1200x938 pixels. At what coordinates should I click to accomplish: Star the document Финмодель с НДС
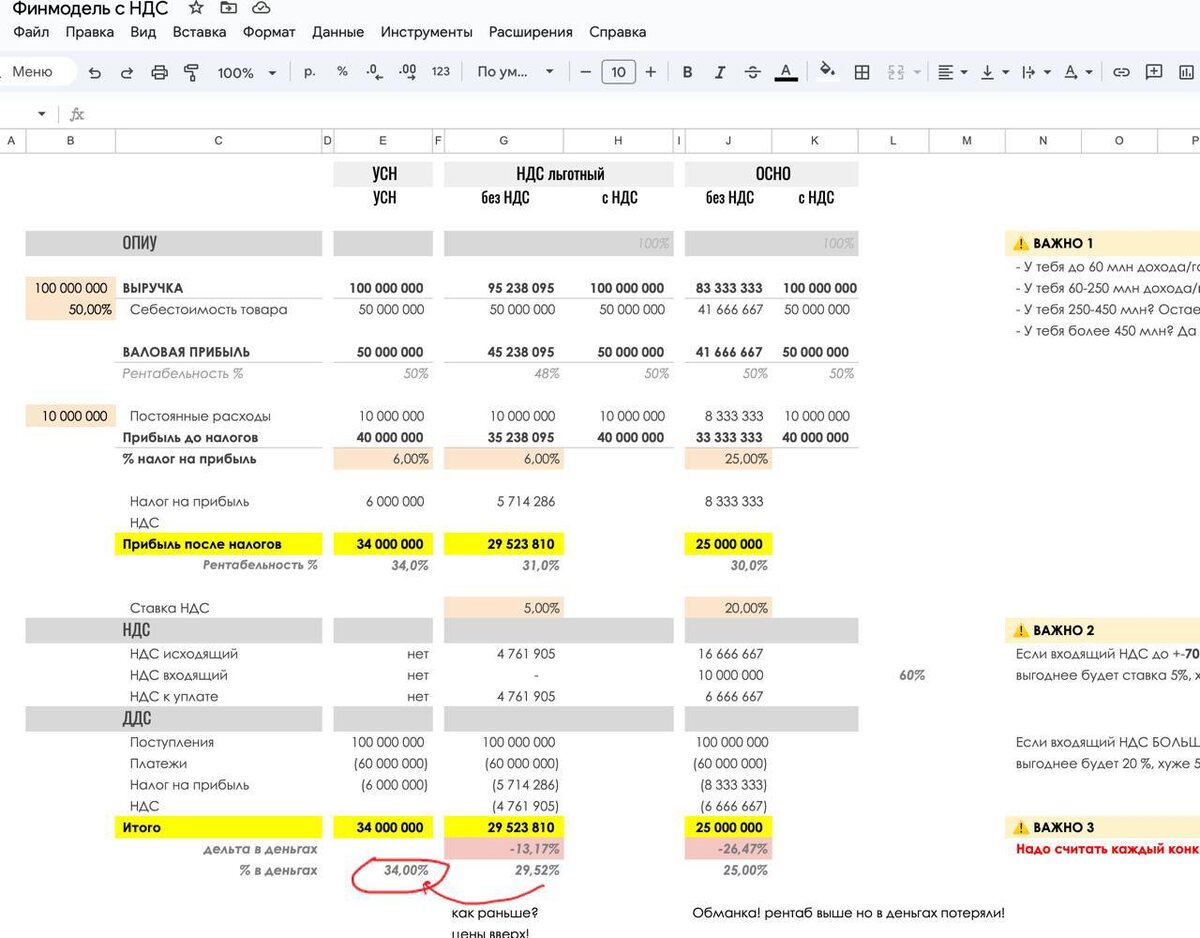(x=196, y=8)
